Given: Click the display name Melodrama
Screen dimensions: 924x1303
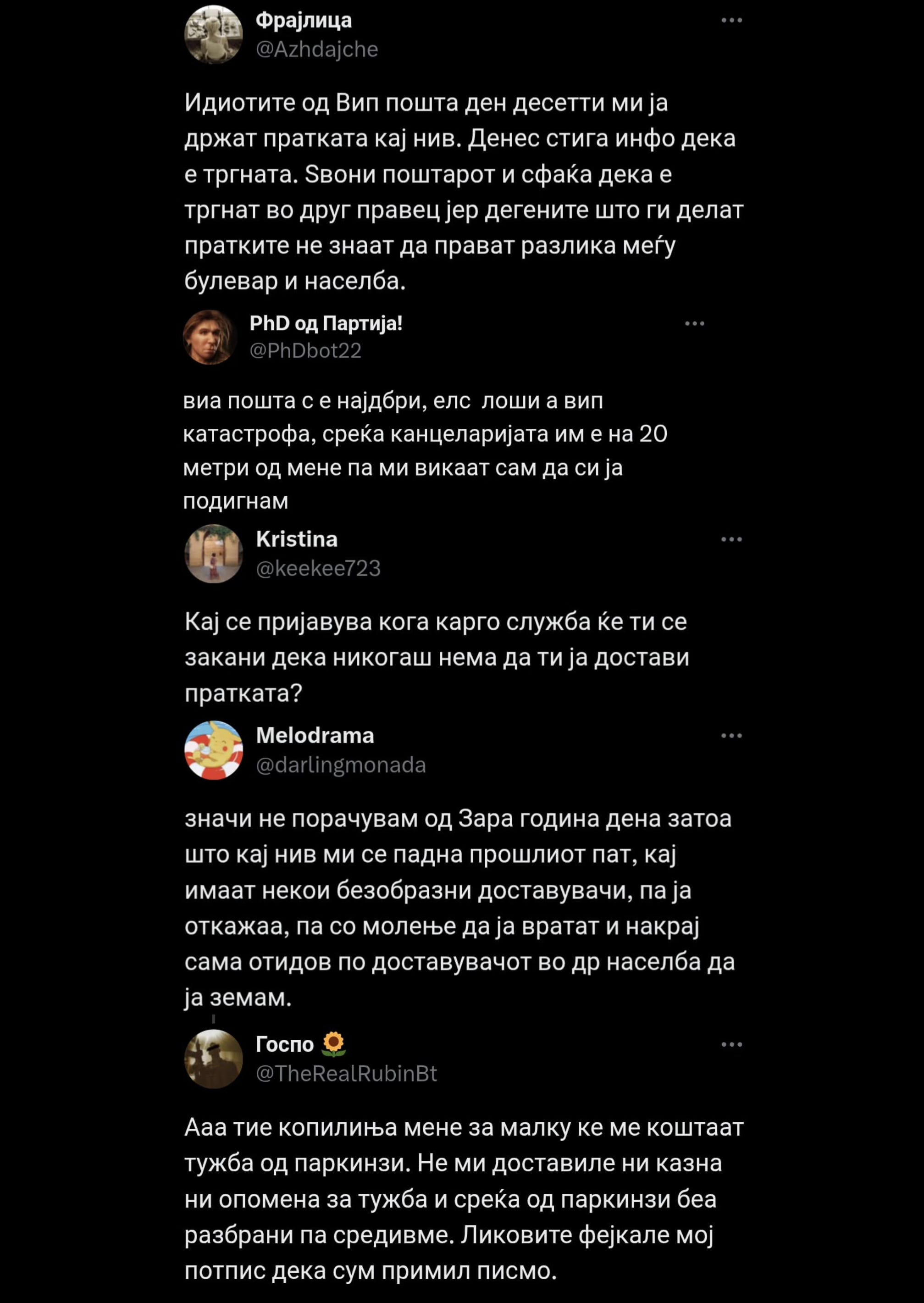Looking at the screenshot, I should point(315,735).
